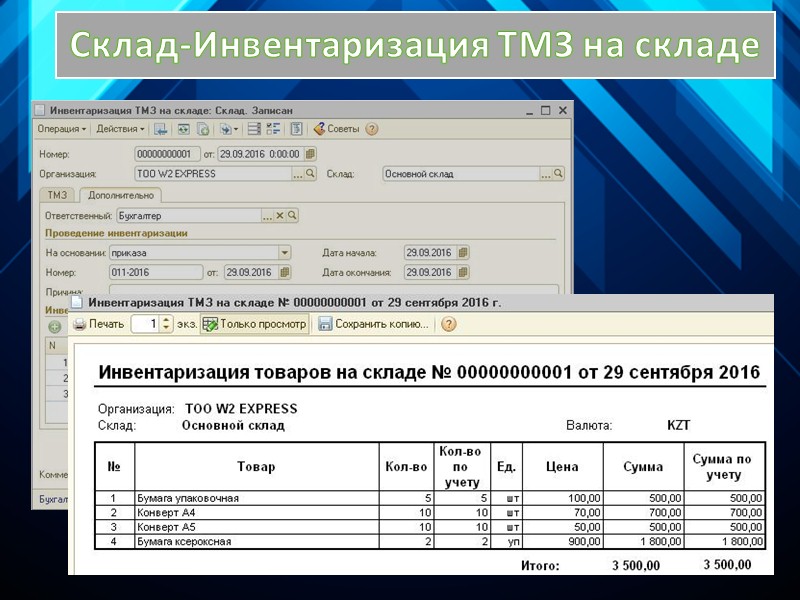
Task: Click the Организация field ТОО W2 EXPRESS
Action: (213, 174)
